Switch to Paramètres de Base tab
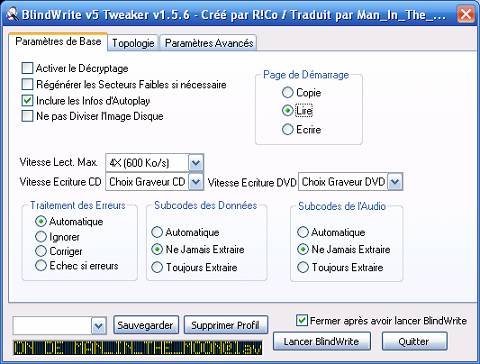Image resolution: width=480 pixels, height=364 pixels. pos(58,42)
